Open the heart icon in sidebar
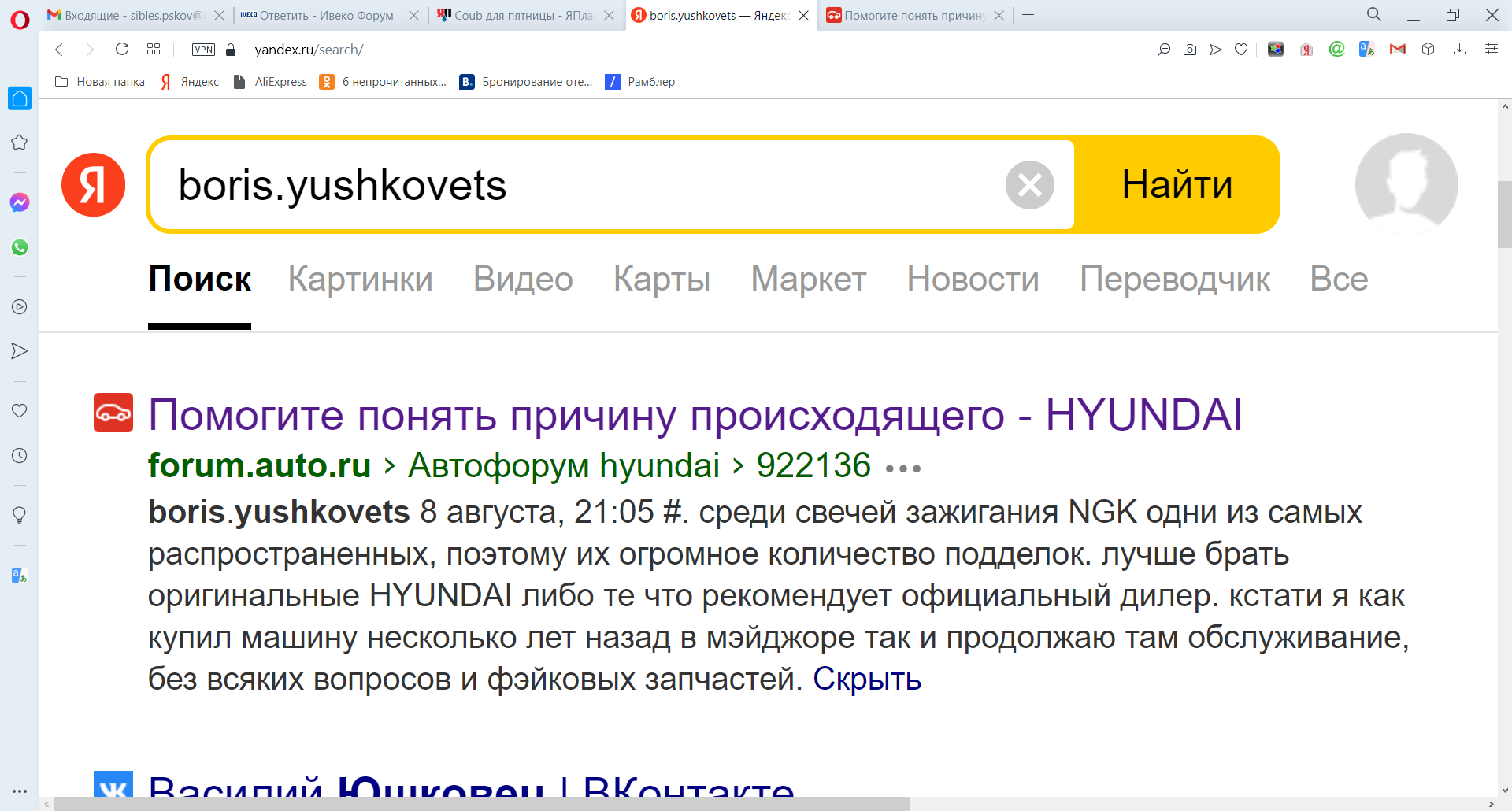This screenshot has height=811, width=1512. (20, 410)
